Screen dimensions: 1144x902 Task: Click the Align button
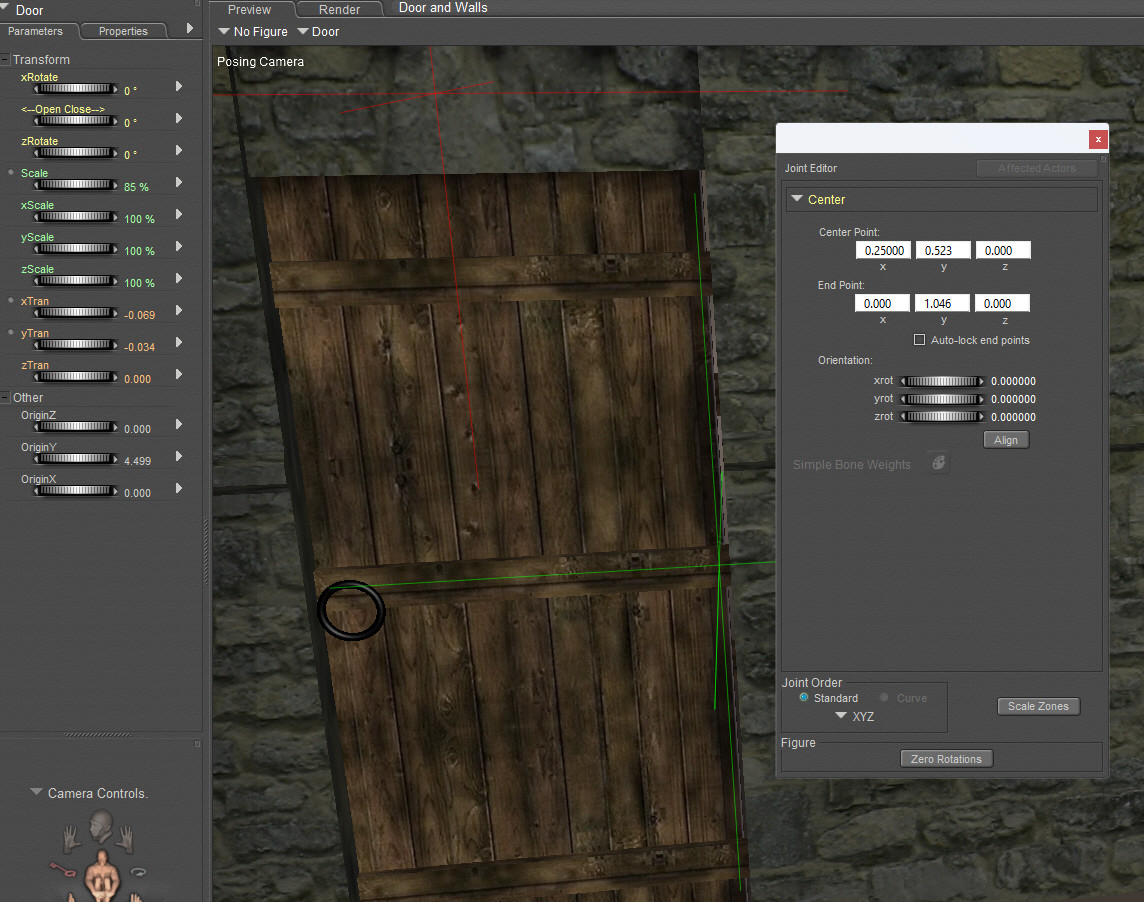pyautogui.click(x=1006, y=440)
